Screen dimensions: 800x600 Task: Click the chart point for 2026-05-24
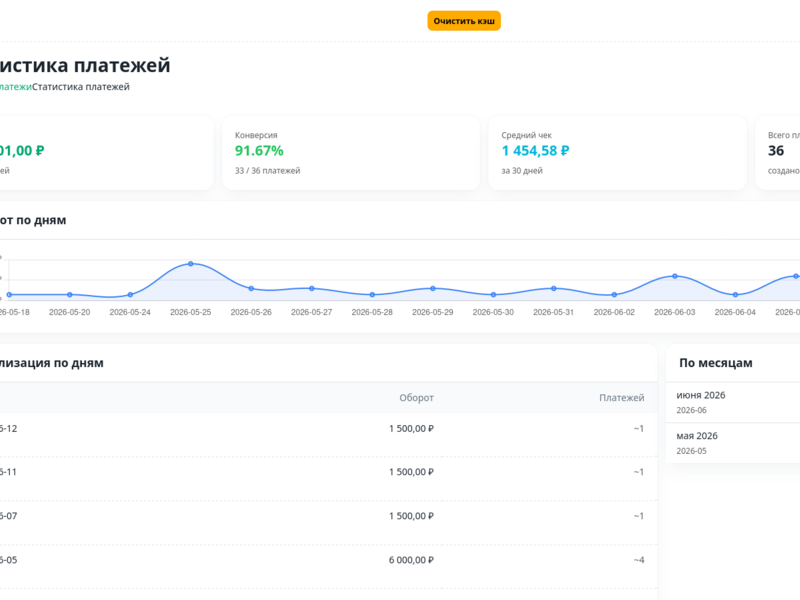coord(130,294)
